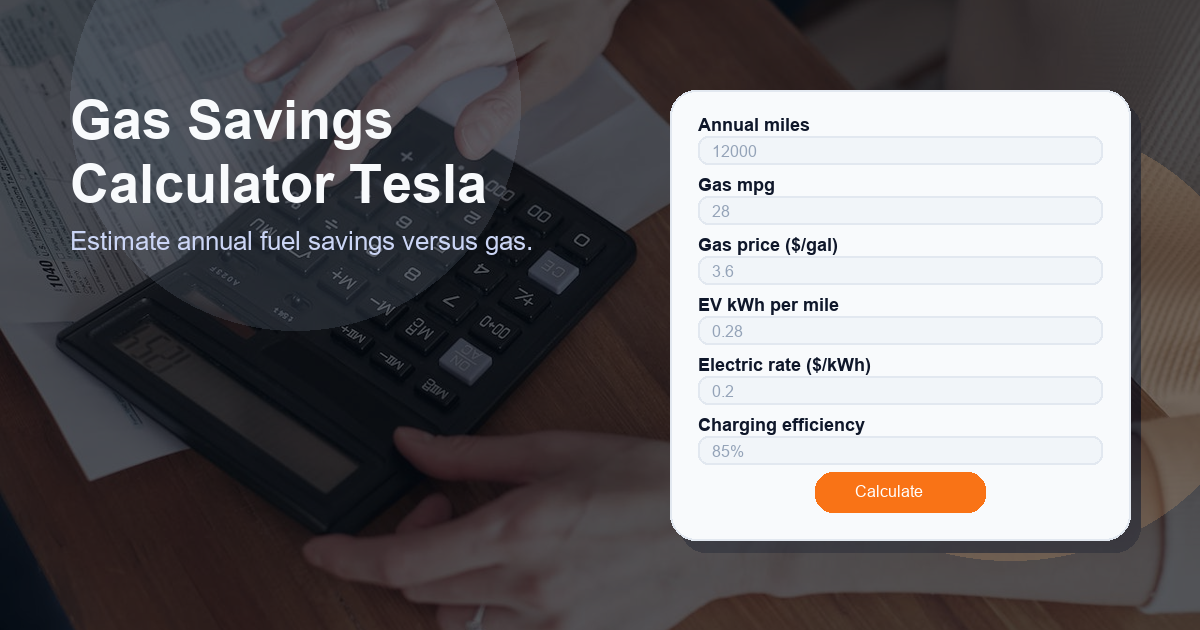Screen dimensions: 1200x630
Task: Click the Annual miles input field
Action: pos(900,150)
